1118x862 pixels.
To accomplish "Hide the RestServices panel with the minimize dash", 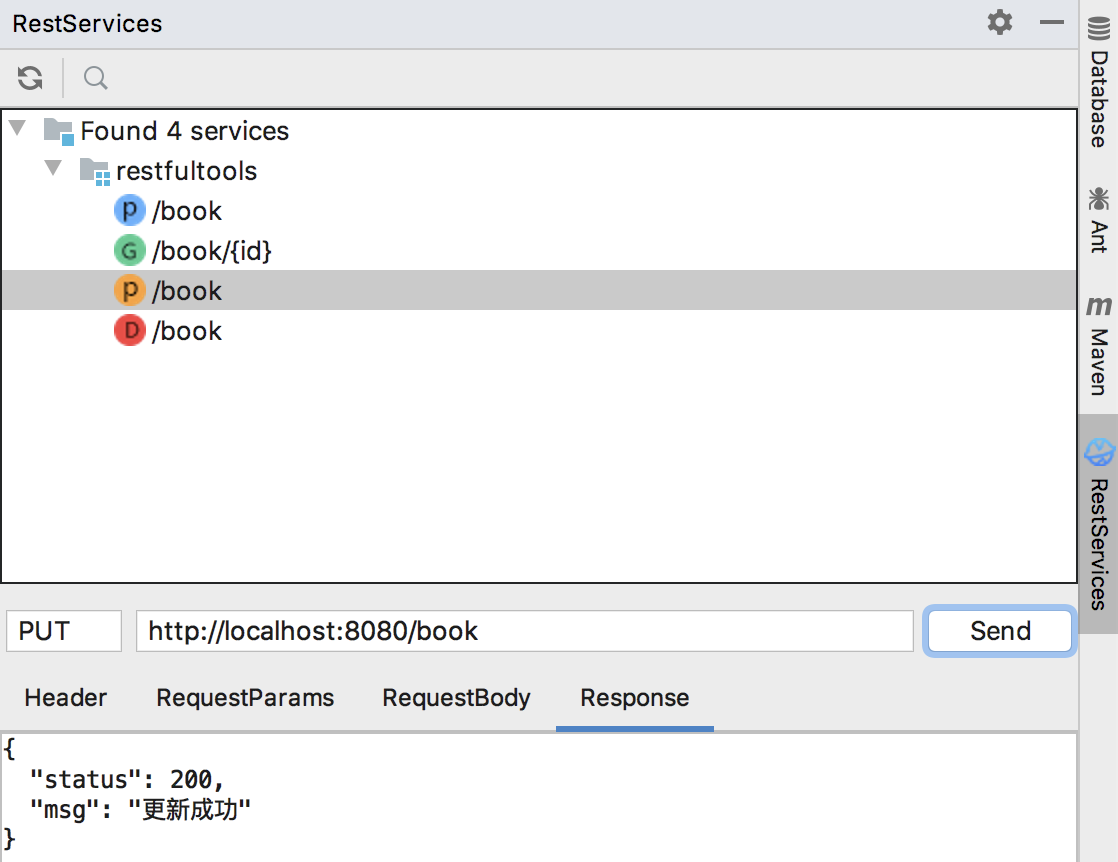I will [x=1051, y=22].
